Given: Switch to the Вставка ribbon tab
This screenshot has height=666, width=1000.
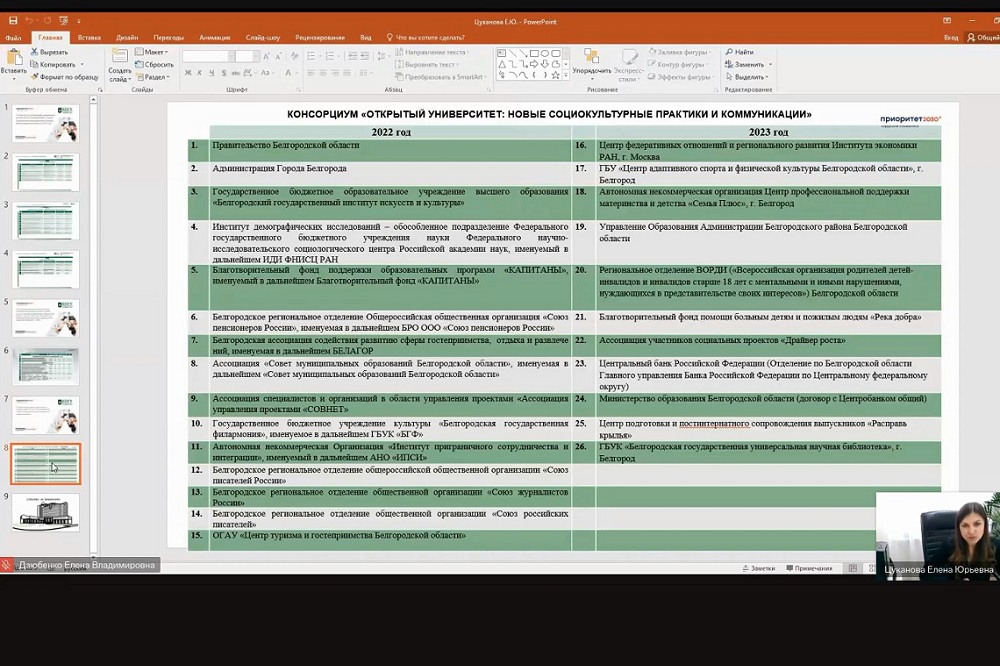Looking at the screenshot, I should click(89, 37).
